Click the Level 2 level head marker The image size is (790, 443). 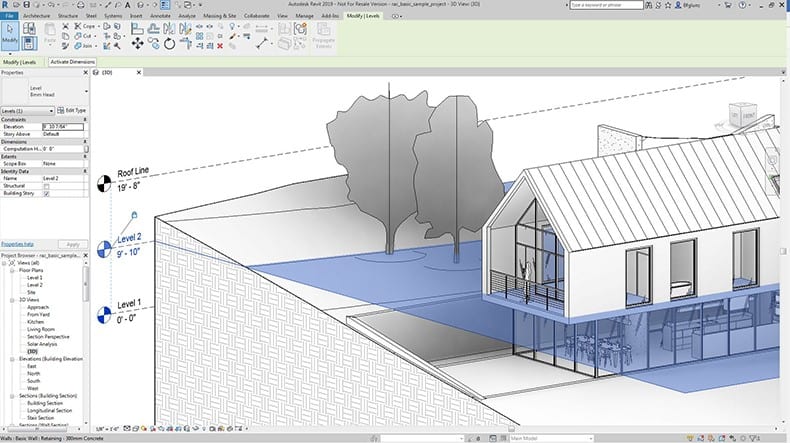coord(103,250)
